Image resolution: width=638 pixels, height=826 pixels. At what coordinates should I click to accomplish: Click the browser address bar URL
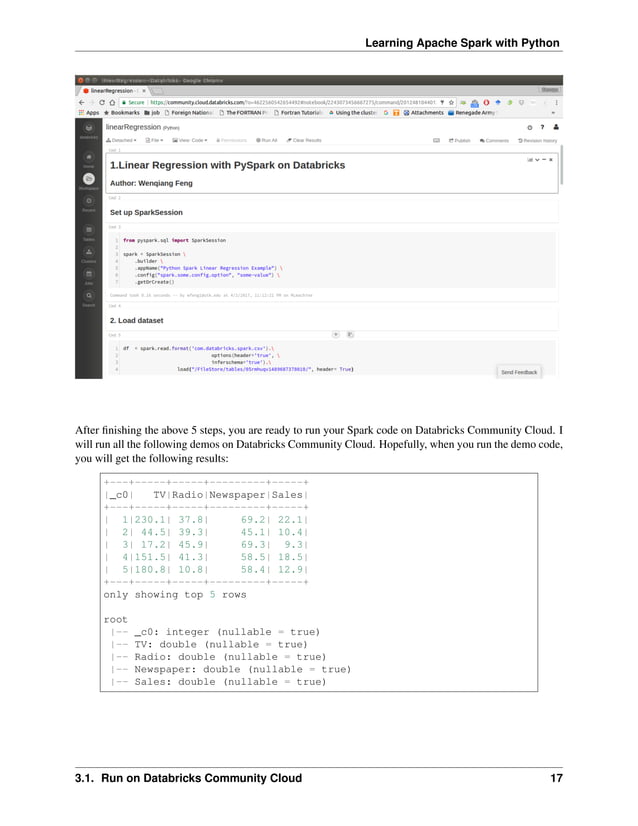click(x=293, y=102)
